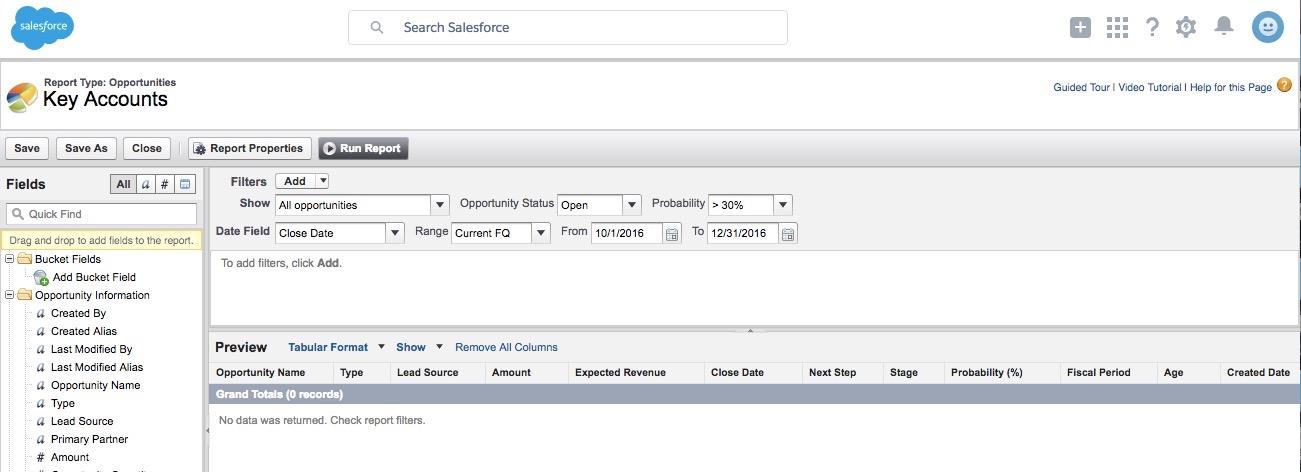
Task: Click the Salesforce cloud logo
Action: pos(43,27)
